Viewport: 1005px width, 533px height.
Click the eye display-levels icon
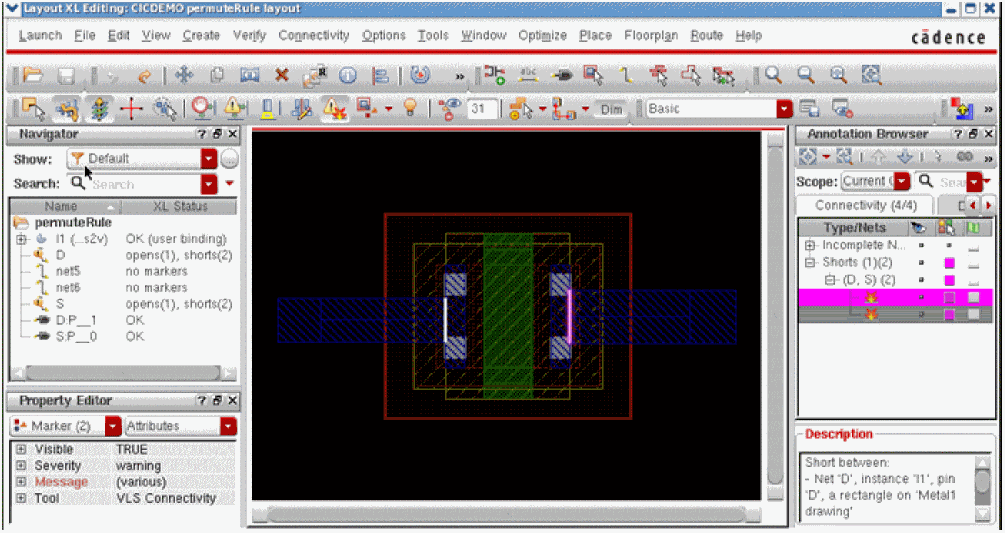click(x=451, y=109)
